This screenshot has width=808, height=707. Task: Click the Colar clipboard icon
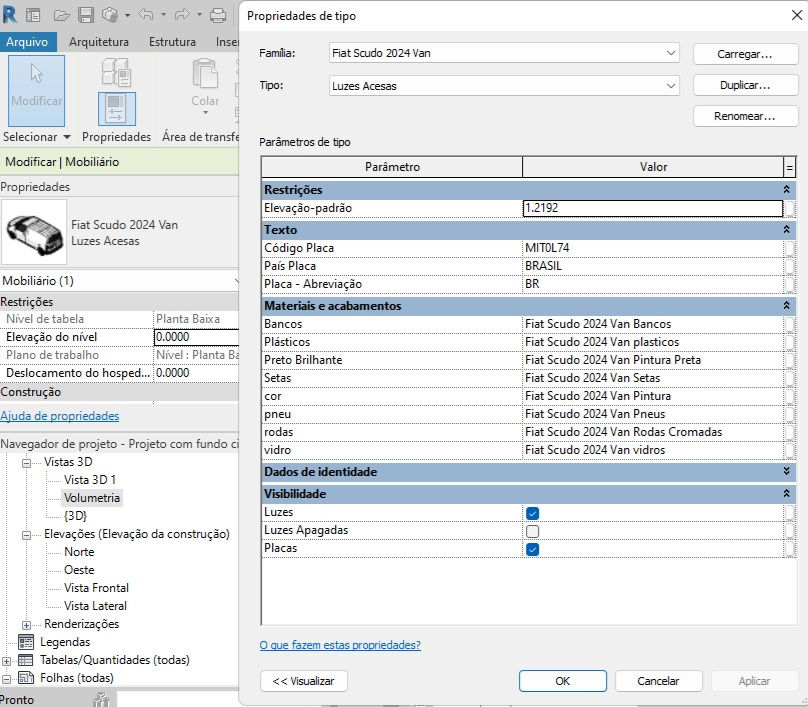point(205,74)
